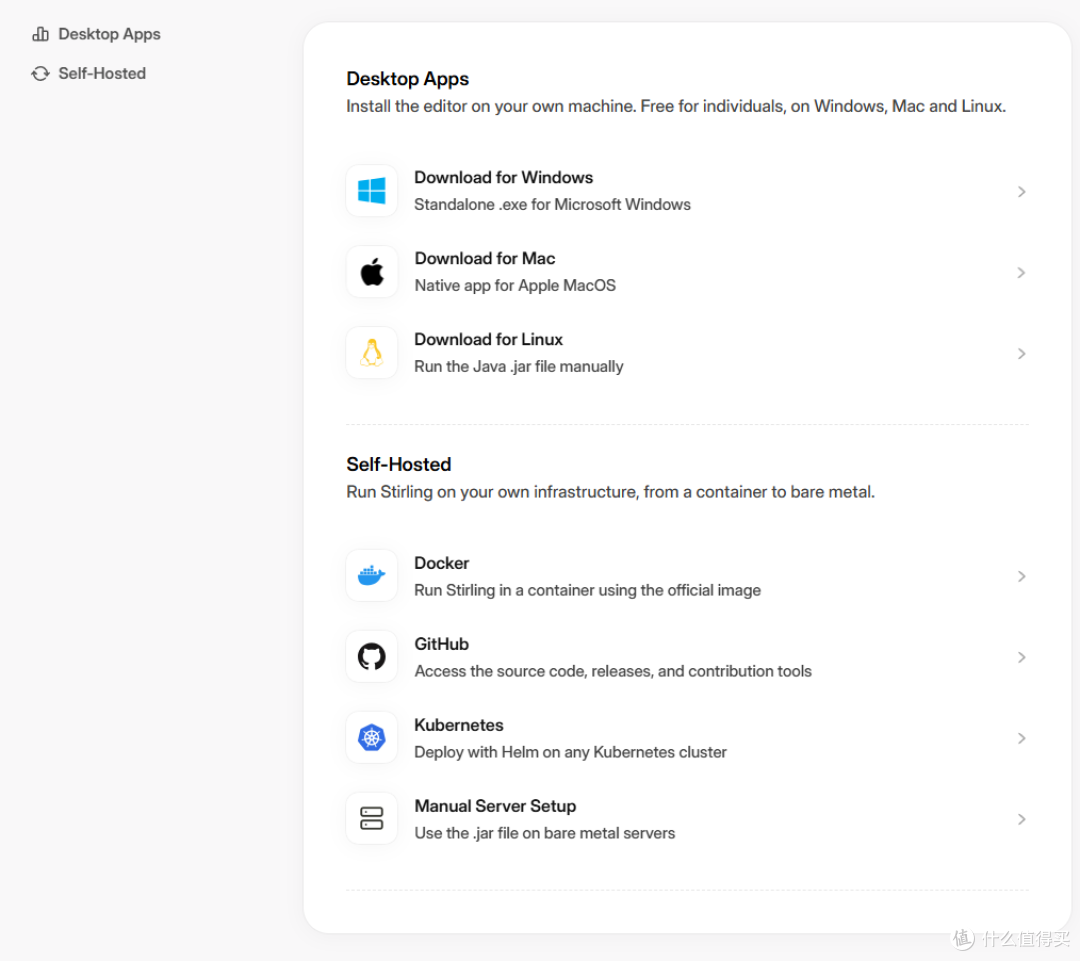Viewport: 1080px width, 961px height.
Task: Open the chevron on the Kubernetes row
Action: (x=1021, y=738)
